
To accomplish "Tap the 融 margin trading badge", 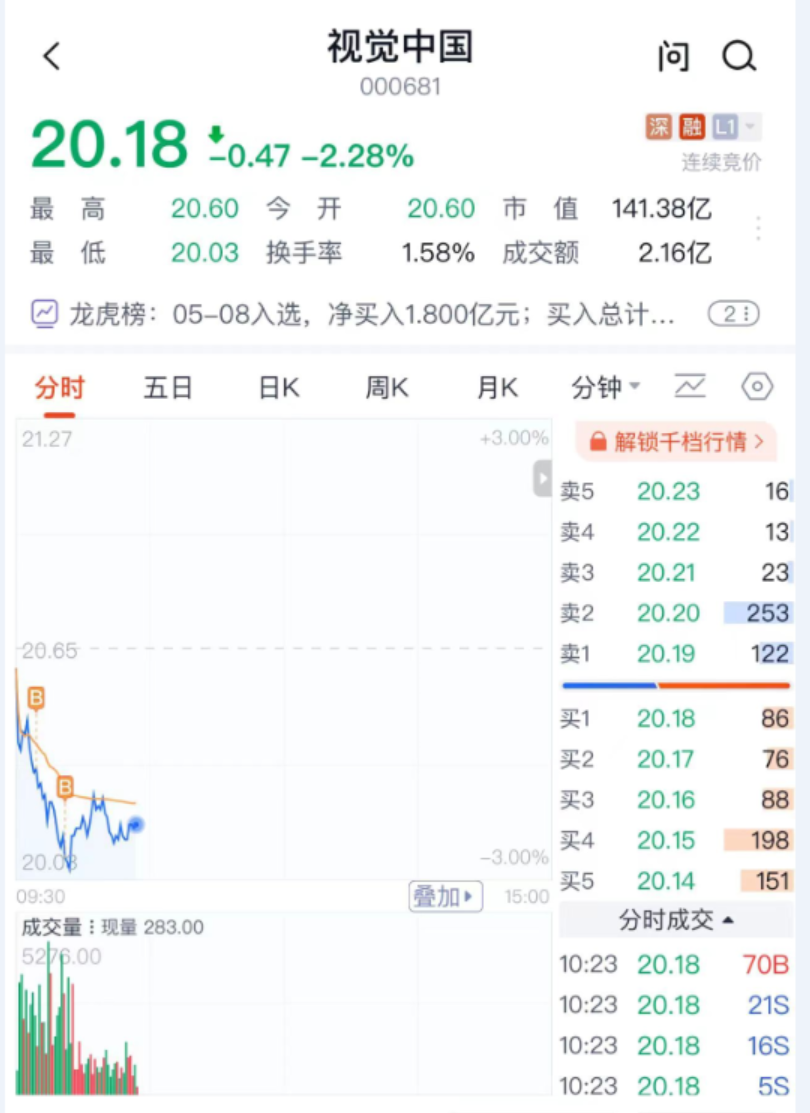I will click(692, 127).
